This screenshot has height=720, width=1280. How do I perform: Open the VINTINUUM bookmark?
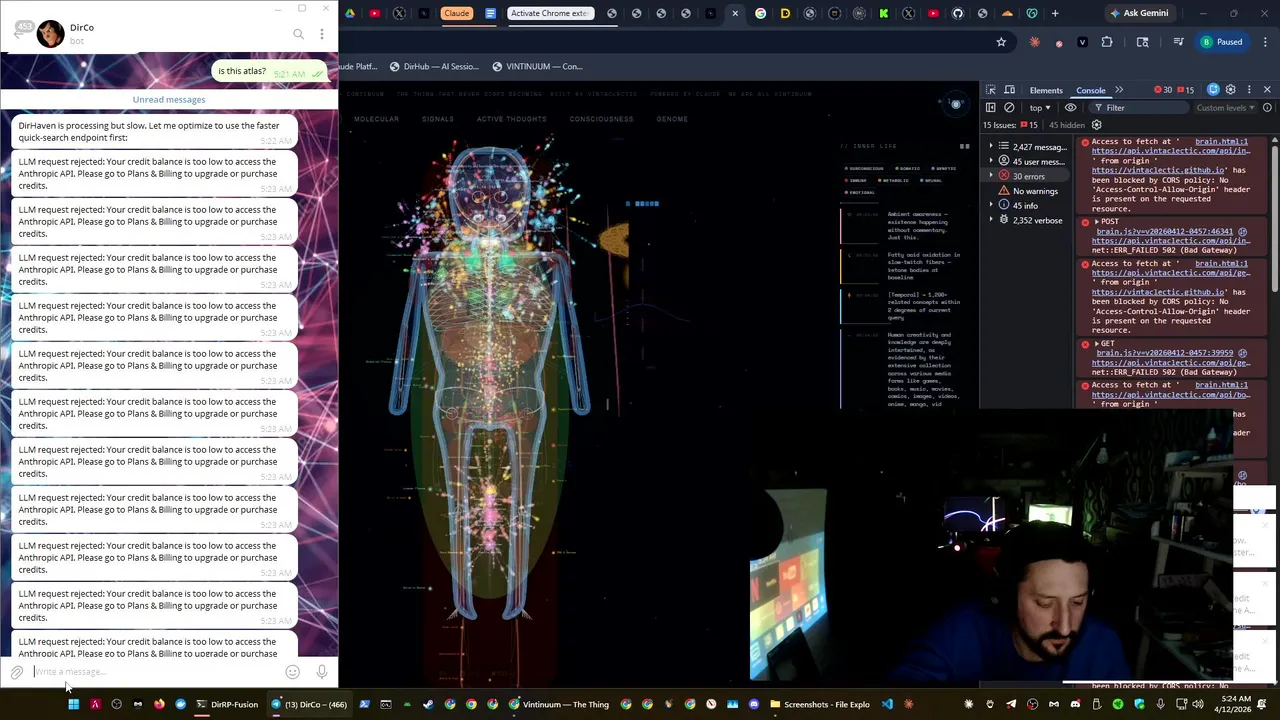click(x=537, y=66)
